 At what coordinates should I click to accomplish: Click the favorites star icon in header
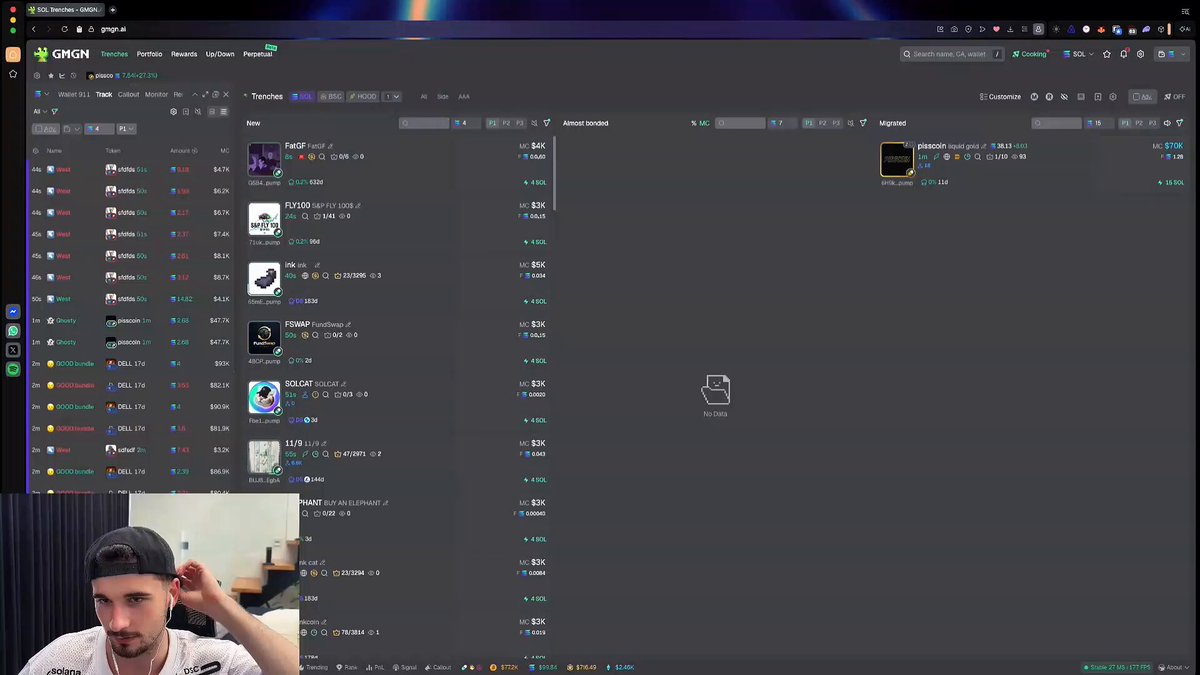click(x=1107, y=54)
